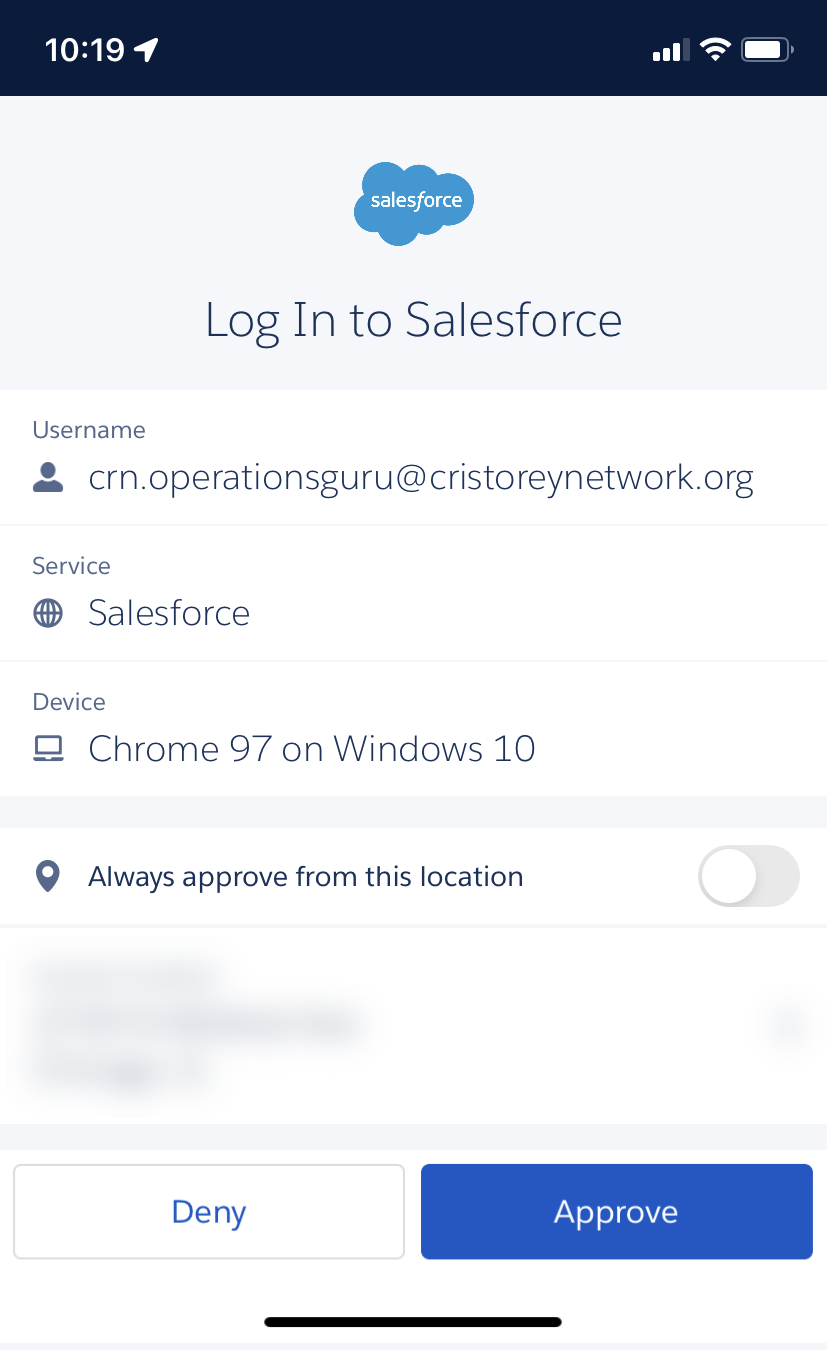Tap the Salesforce service name text
The width and height of the screenshot is (827, 1350).
169,613
